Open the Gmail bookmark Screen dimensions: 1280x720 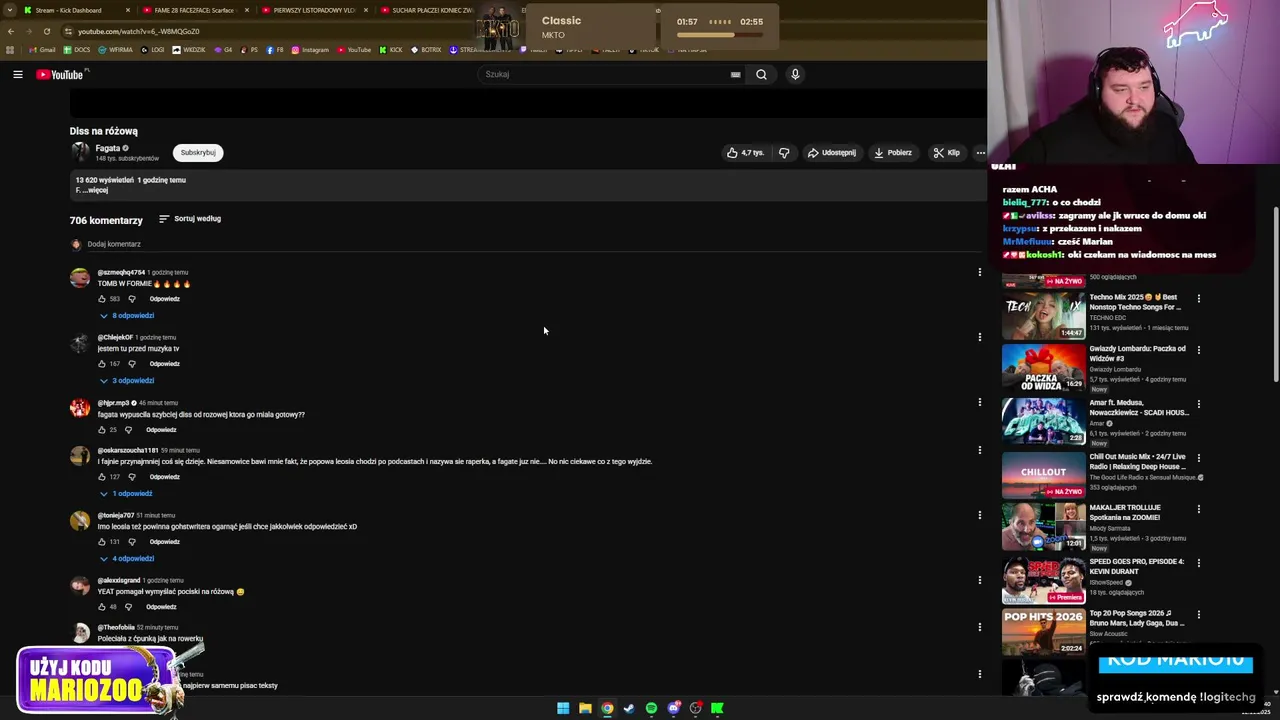[42, 50]
